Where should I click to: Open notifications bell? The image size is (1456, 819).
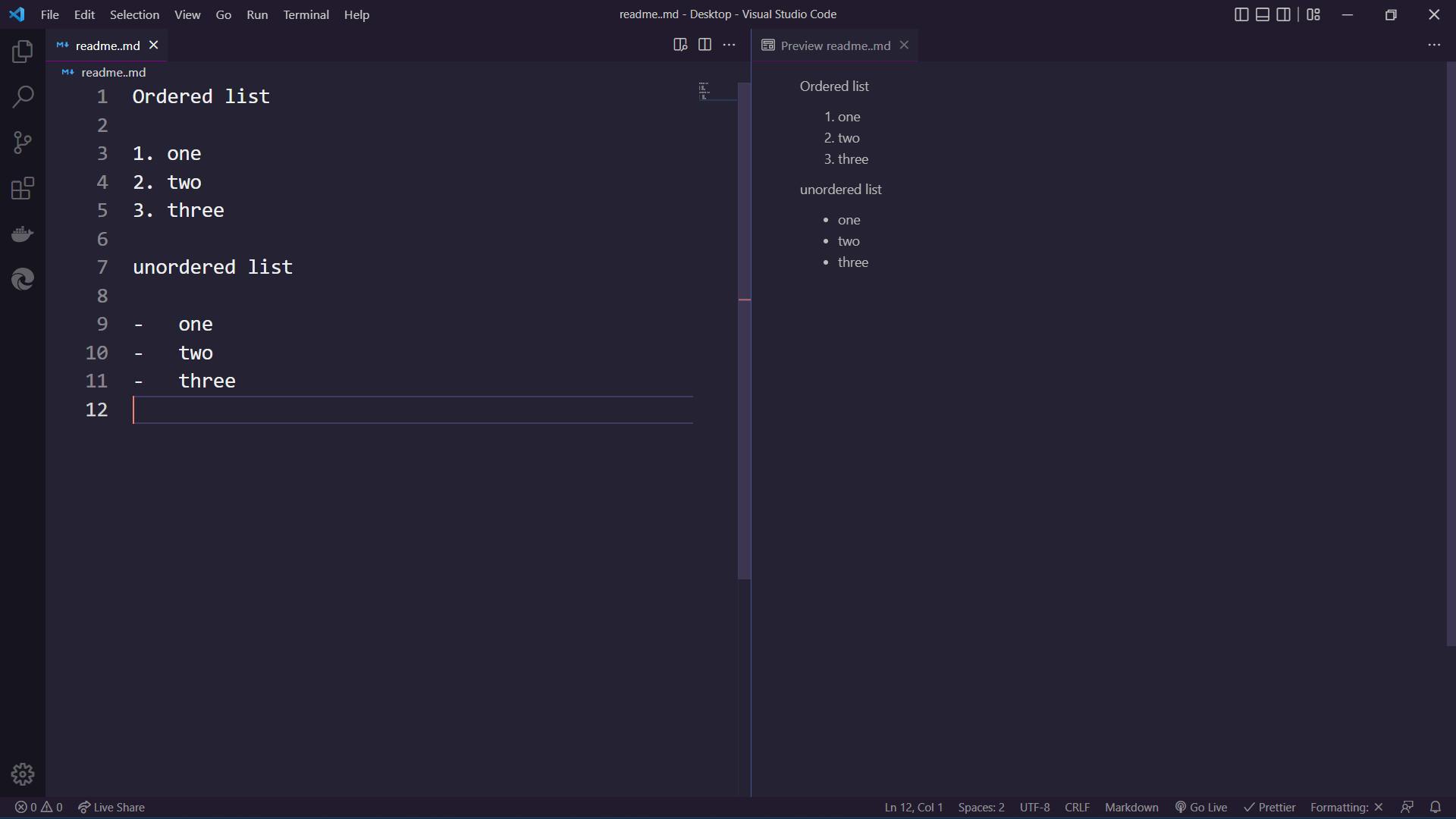(x=1436, y=807)
